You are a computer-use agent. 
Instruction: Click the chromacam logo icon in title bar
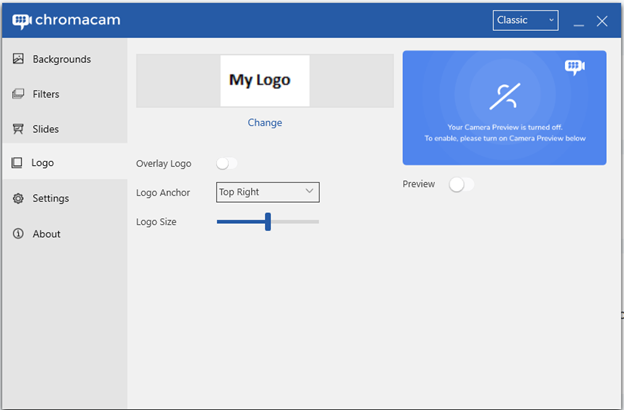coord(22,21)
